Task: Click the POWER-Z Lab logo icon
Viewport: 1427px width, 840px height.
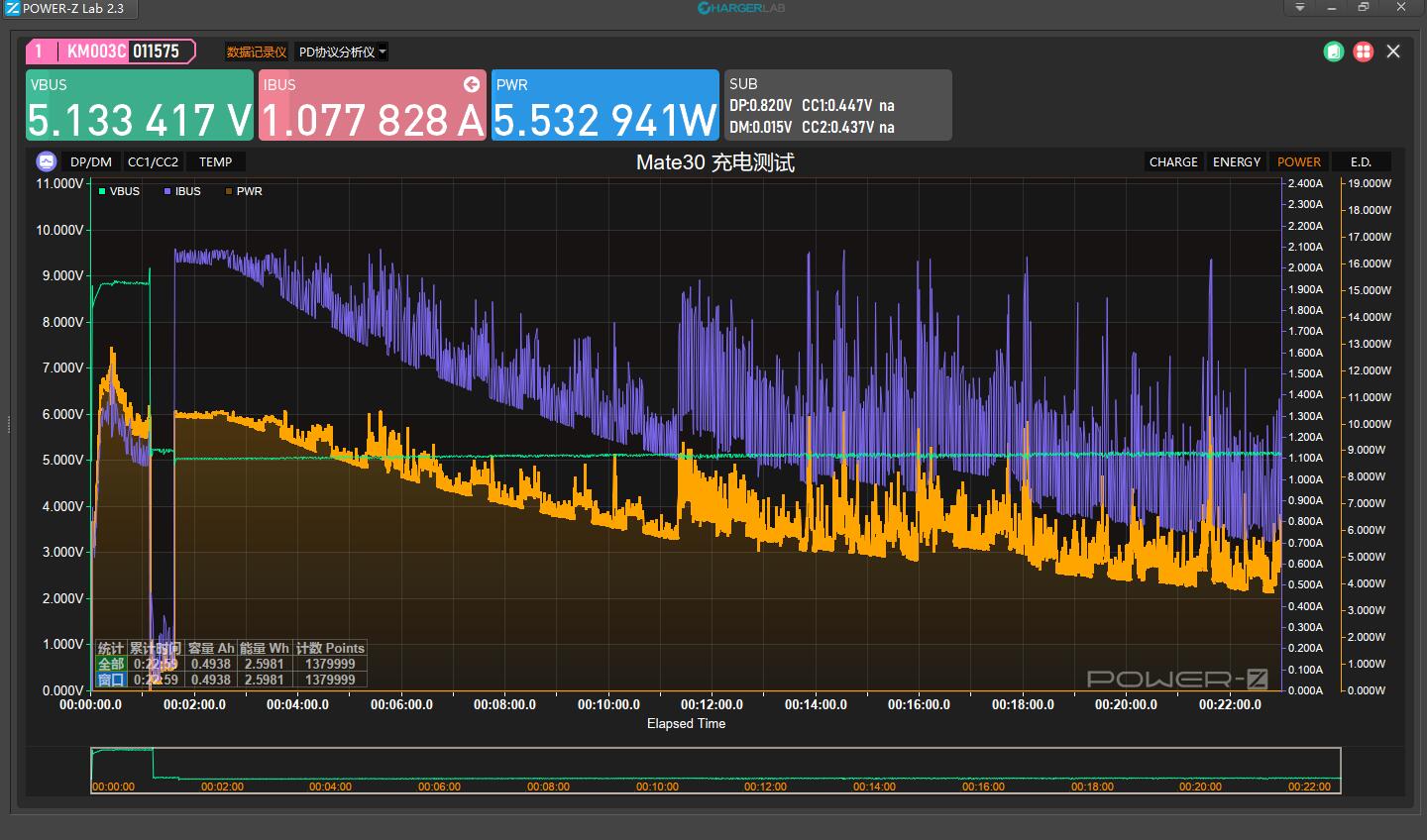Action: (x=12, y=8)
